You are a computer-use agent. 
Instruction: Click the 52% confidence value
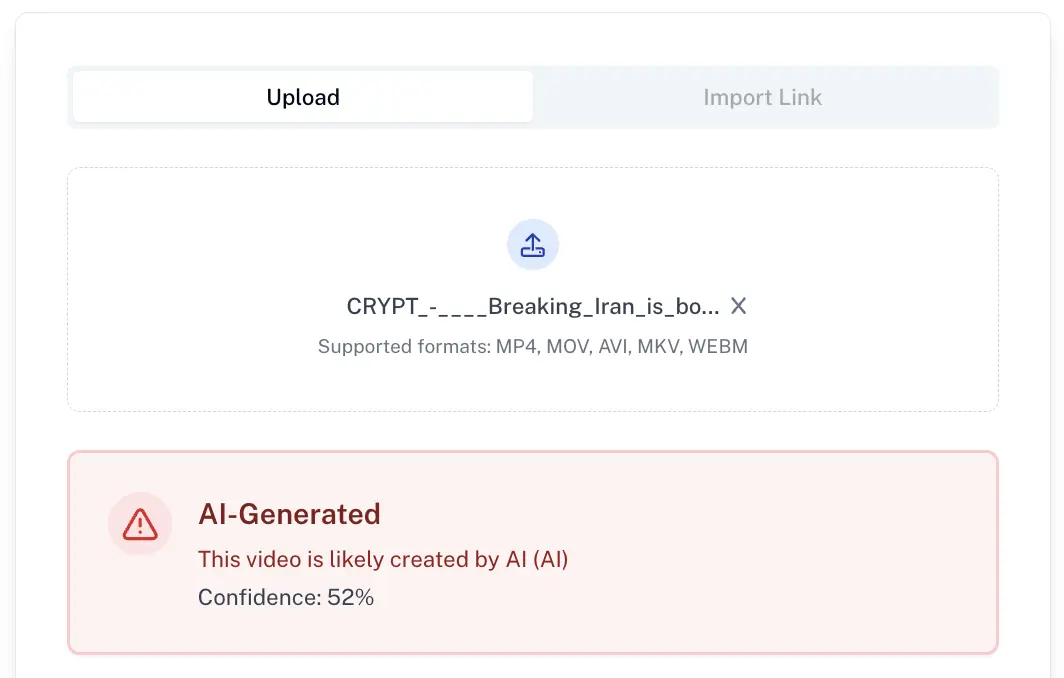[x=351, y=598]
